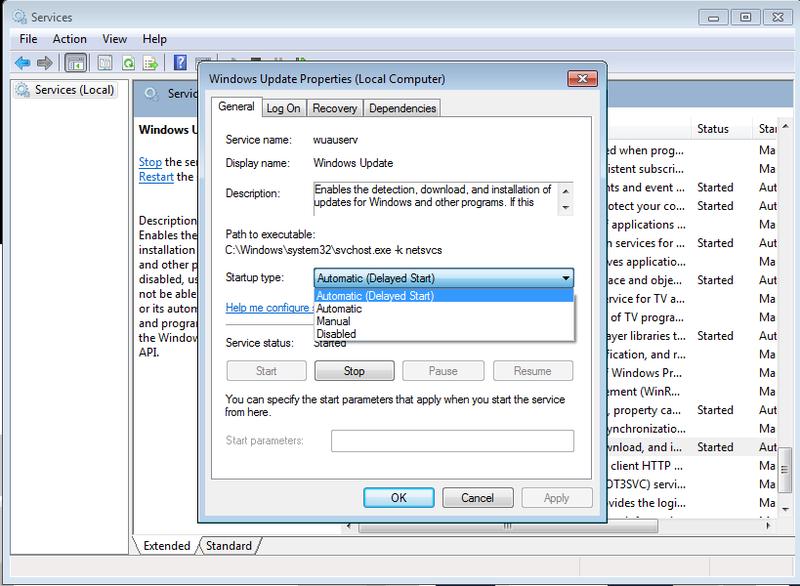Screen dimensions: 800x586
Task: Switch to the Dependencies tab
Action: tap(402, 108)
